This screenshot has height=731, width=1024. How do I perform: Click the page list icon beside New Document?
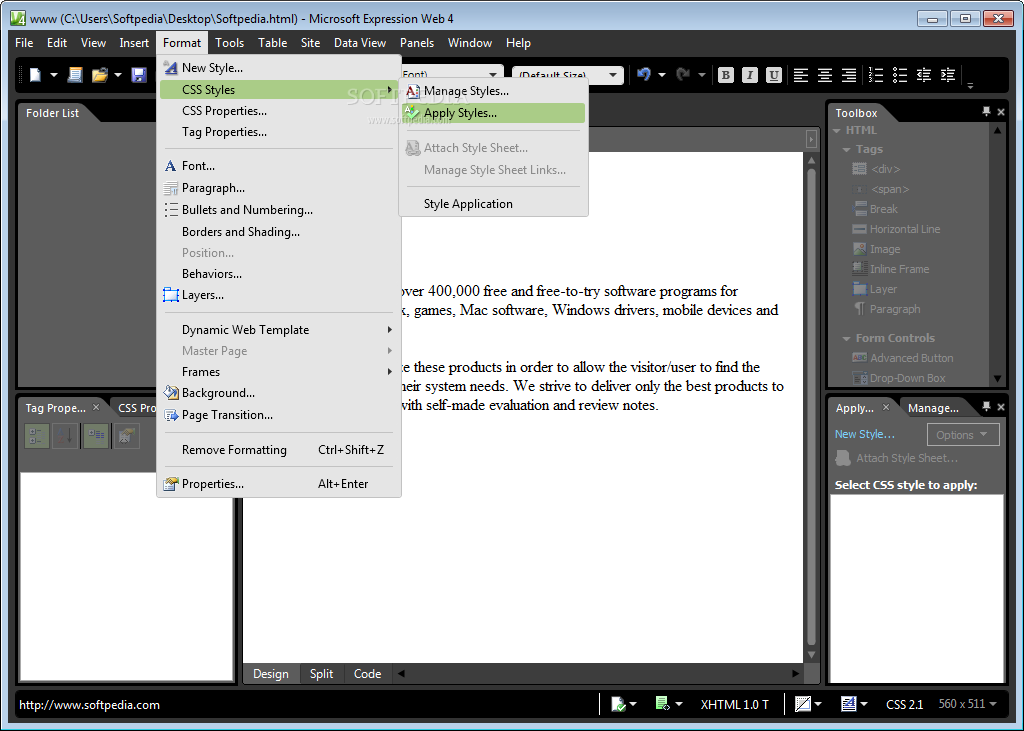(x=75, y=75)
